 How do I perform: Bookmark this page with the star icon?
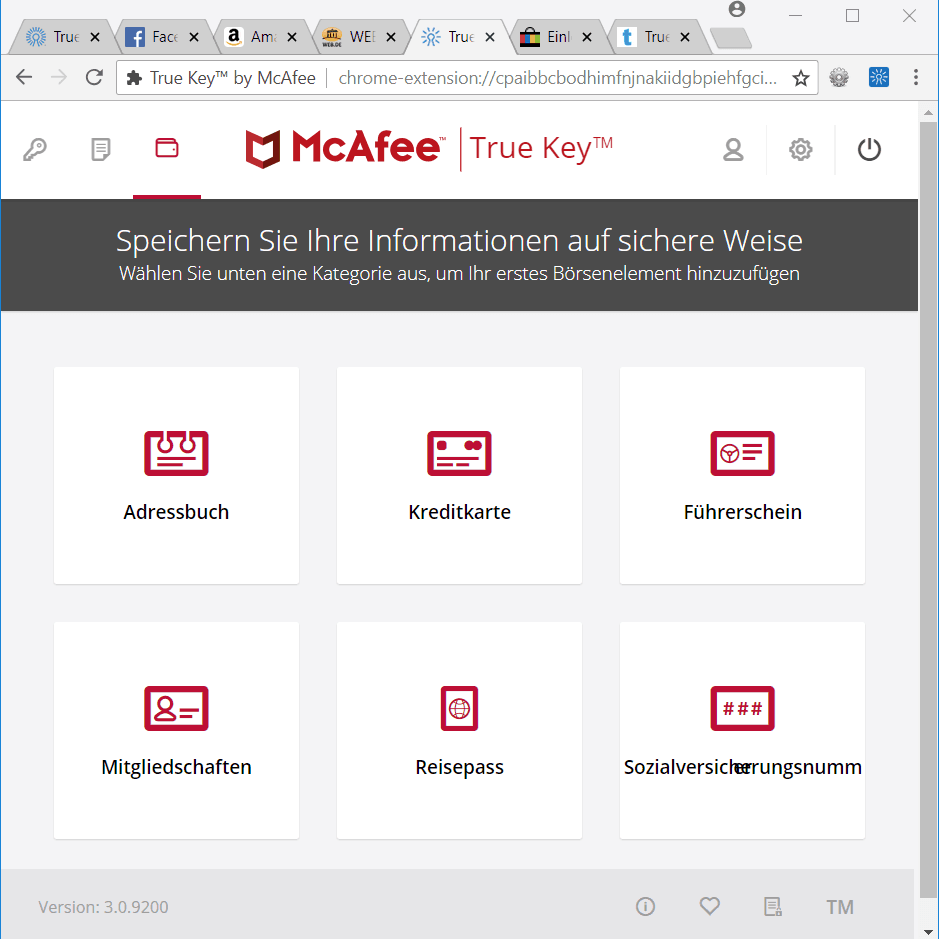(x=801, y=78)
